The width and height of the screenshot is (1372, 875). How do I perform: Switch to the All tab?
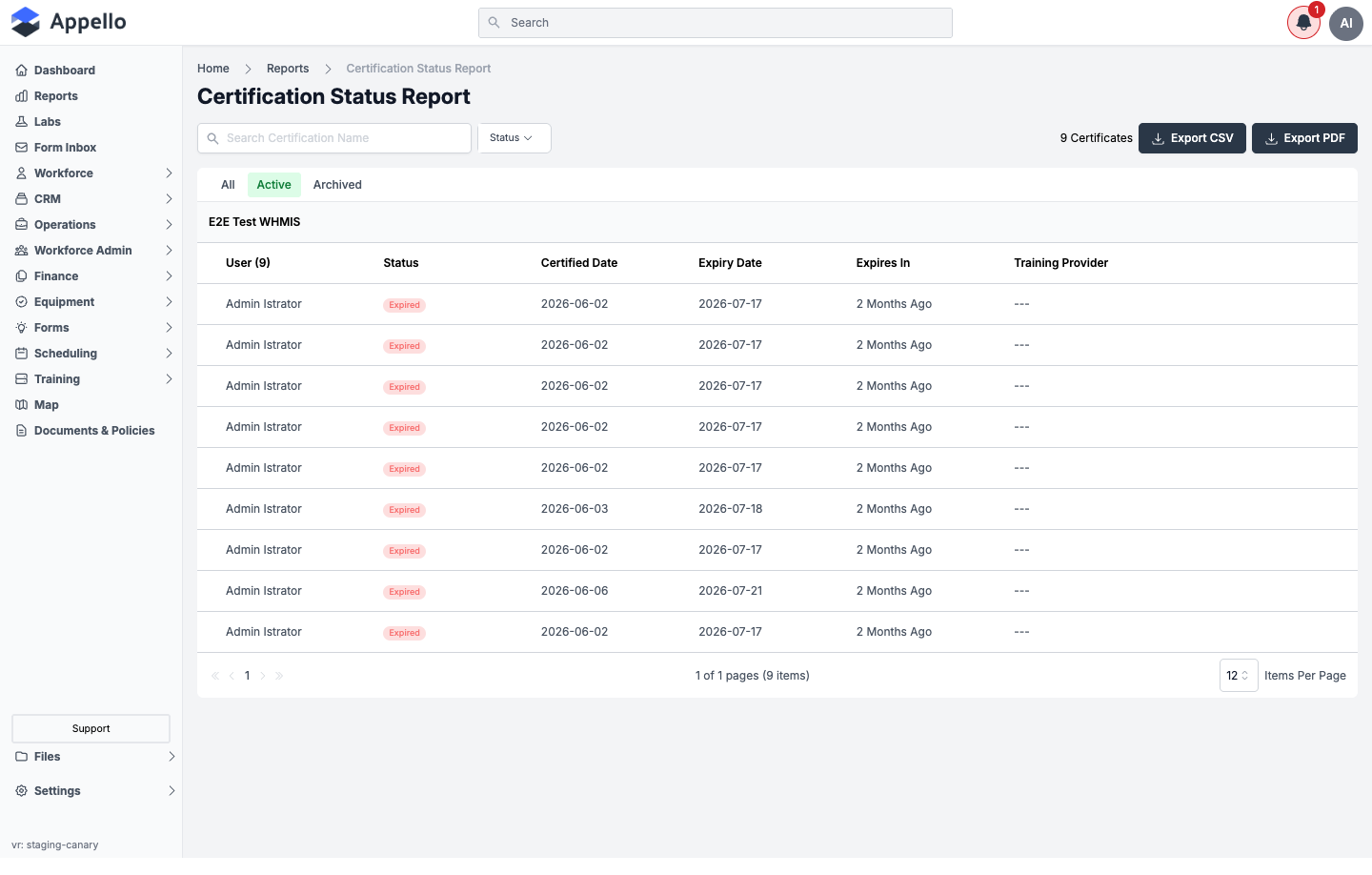[228, 185]
